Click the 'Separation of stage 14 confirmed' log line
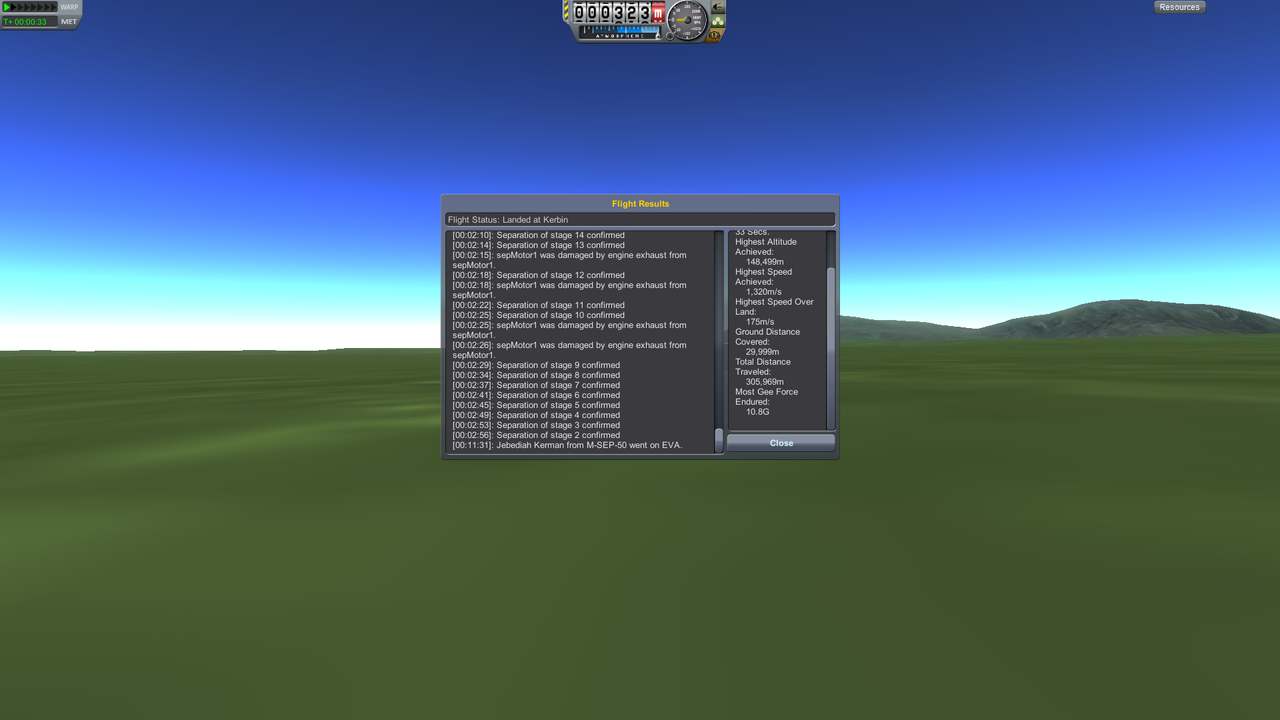The image size is (1280, 720). coord(538,235)
